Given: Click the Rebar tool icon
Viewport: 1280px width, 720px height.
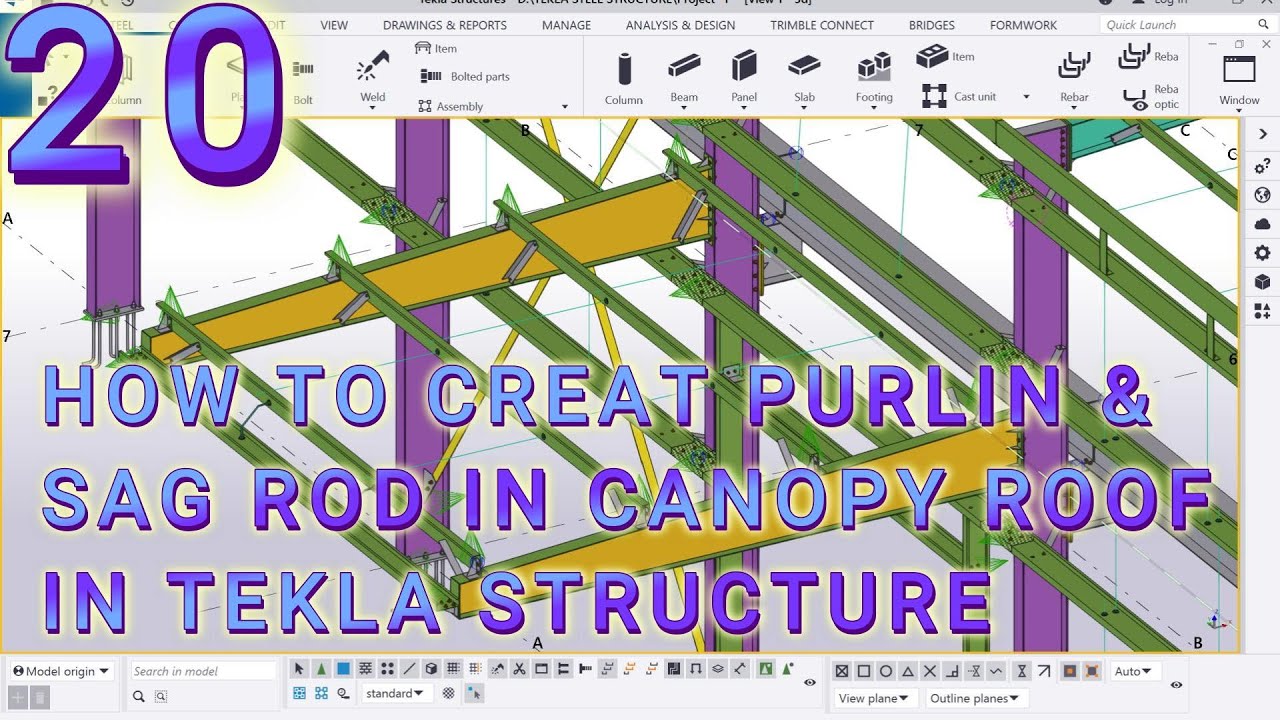Looking at the screenshot, I should point(1074,66).
